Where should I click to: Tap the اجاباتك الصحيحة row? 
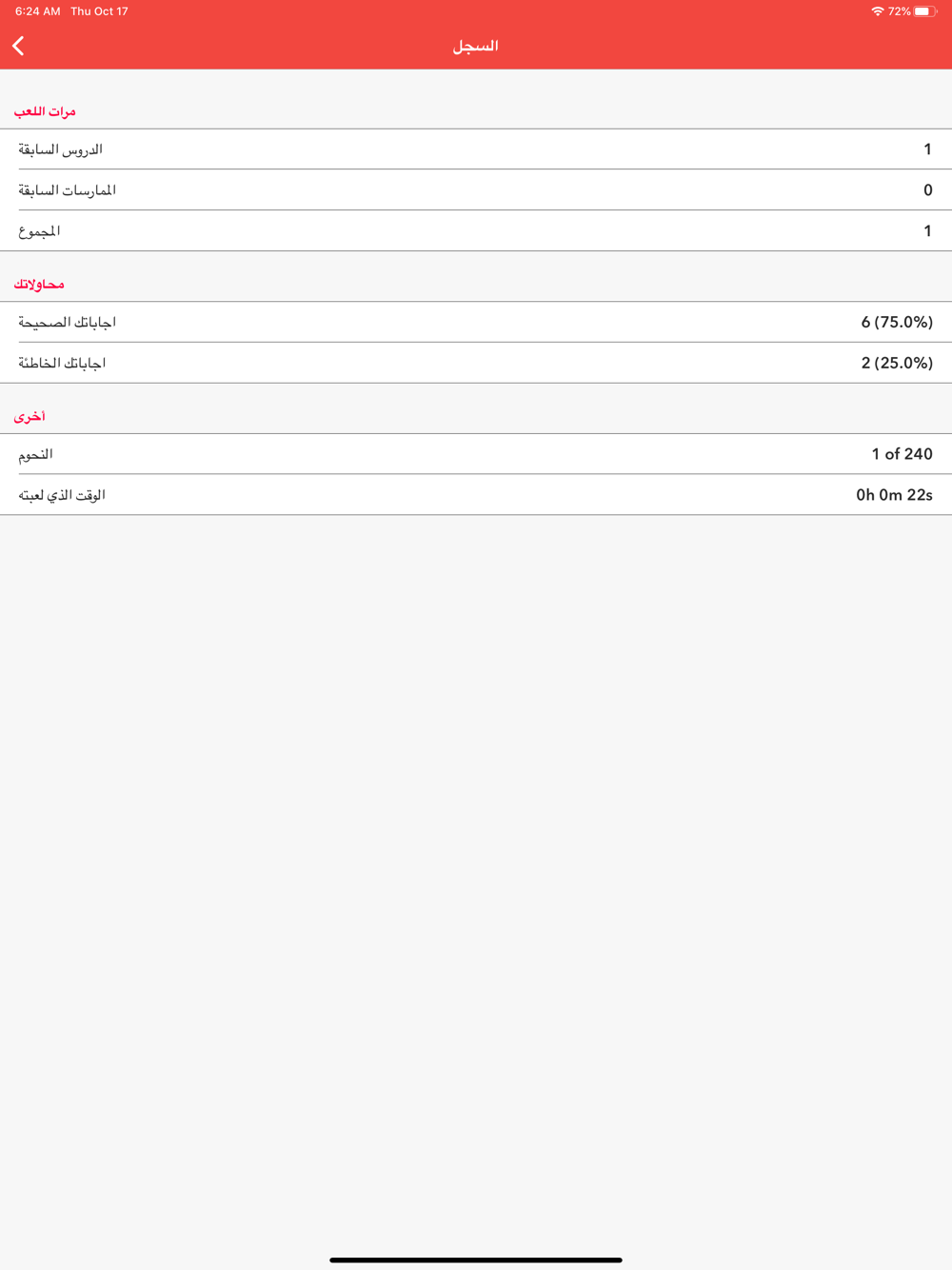point(476,322)
